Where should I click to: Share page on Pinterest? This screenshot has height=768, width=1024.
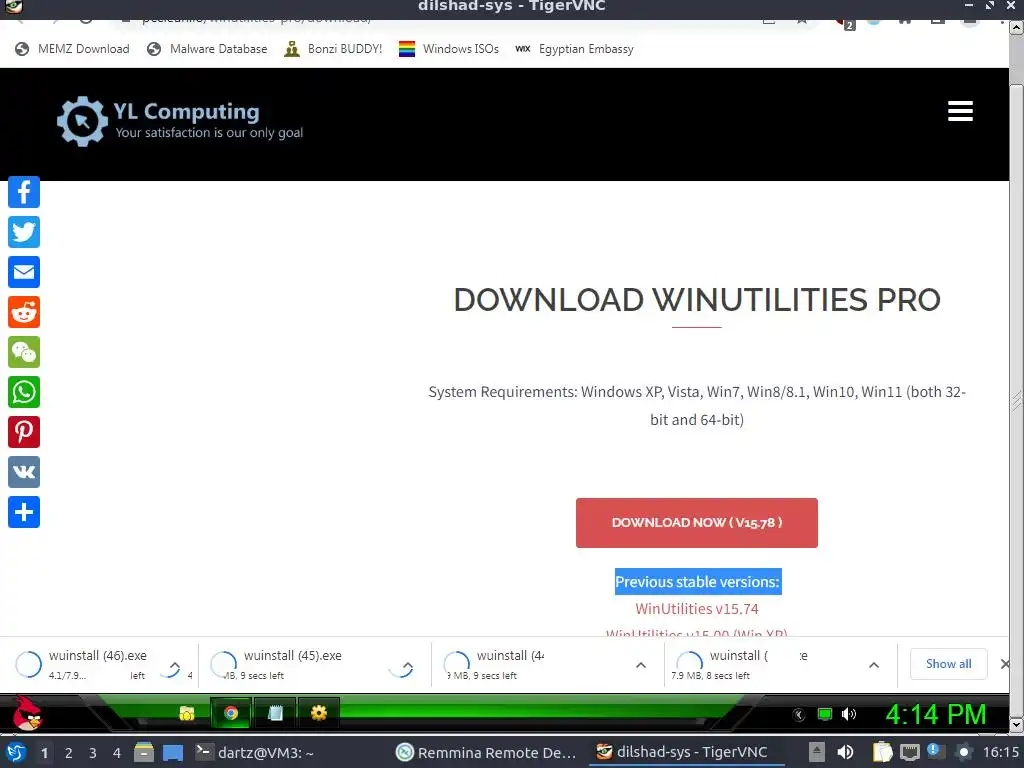tap(24, 432)
